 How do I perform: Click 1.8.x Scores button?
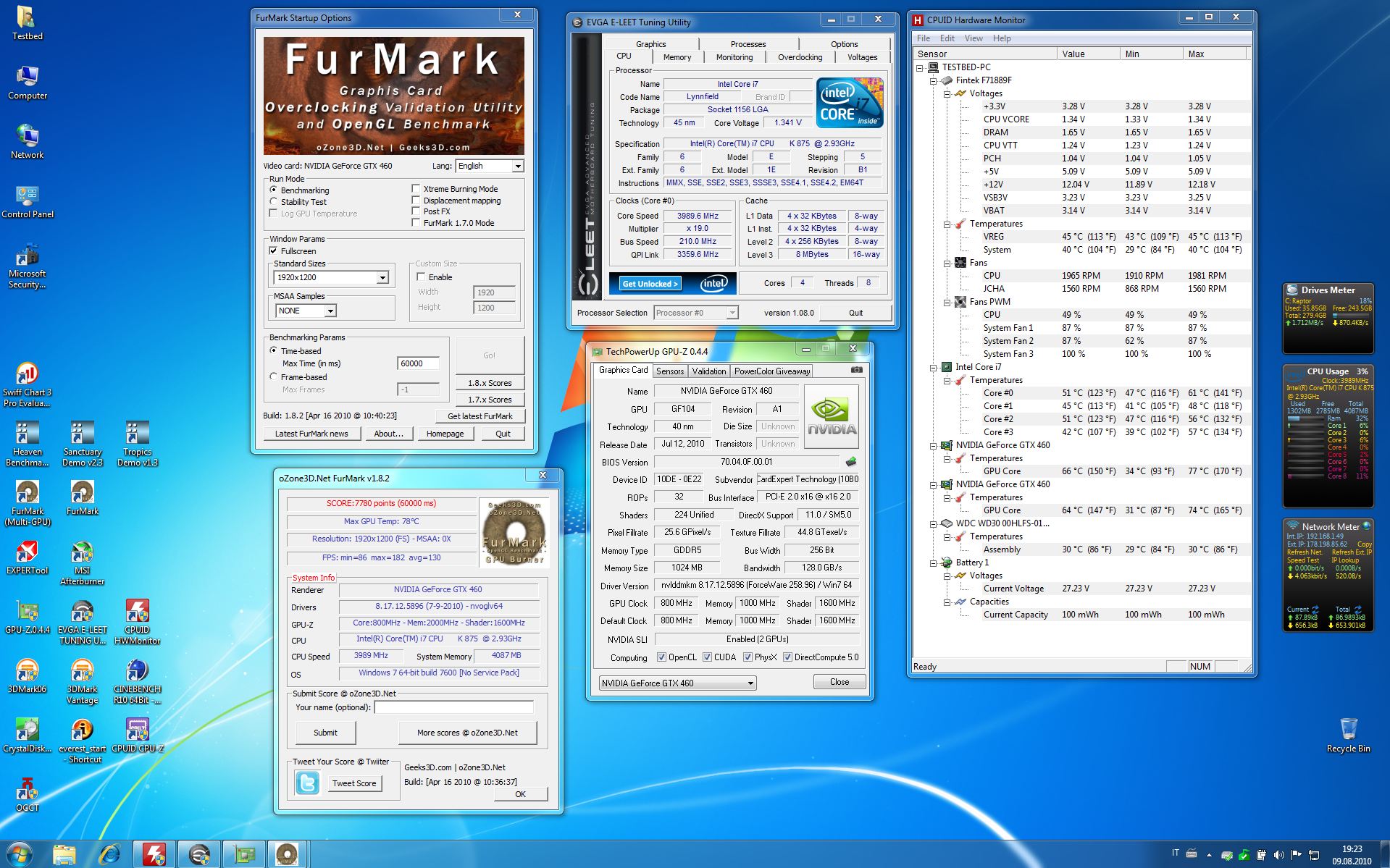pos(490,383)
